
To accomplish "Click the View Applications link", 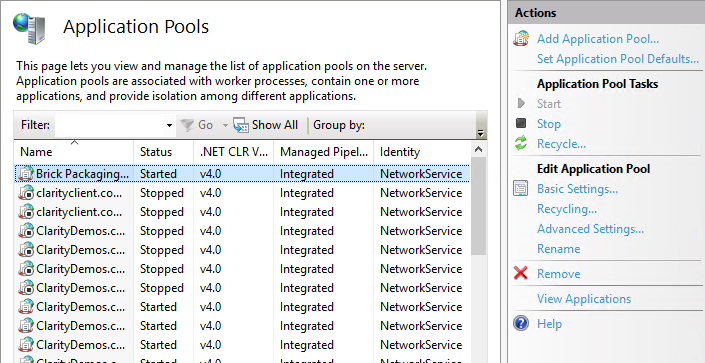I will pyautogui.click(x=584, y=299).
